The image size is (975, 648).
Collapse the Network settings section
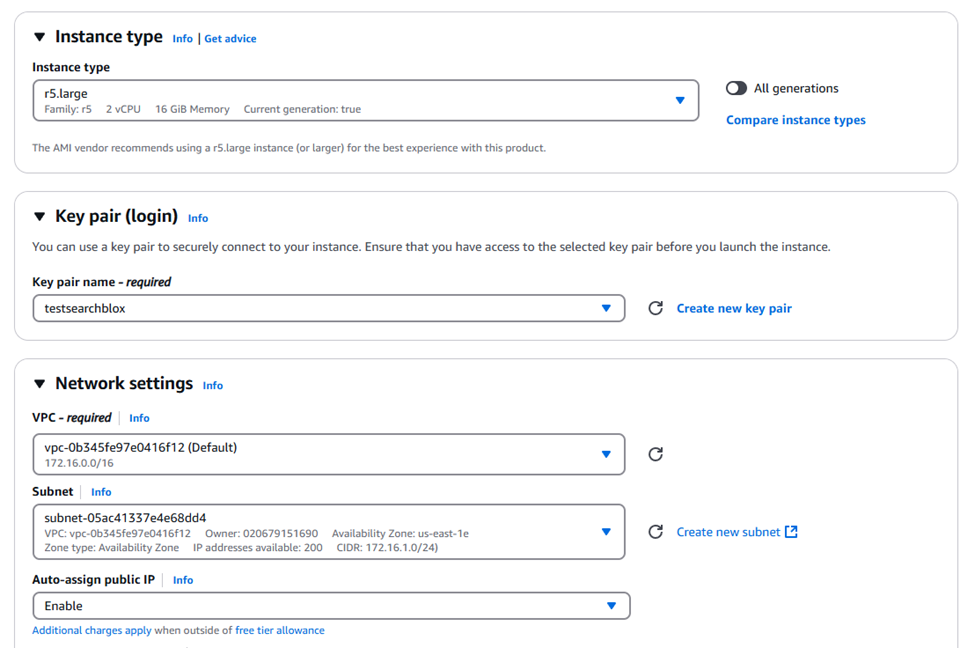(40, 383)
